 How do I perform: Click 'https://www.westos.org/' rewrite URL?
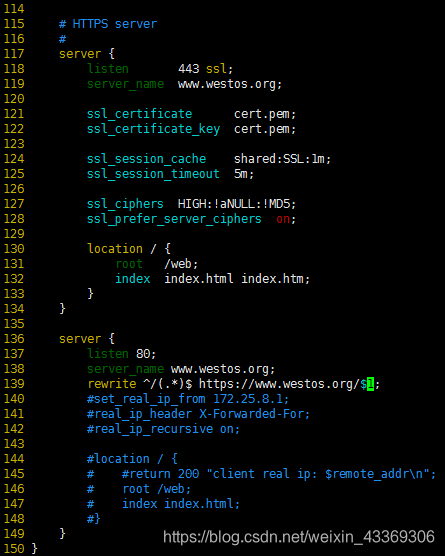(x=279, y=384)
